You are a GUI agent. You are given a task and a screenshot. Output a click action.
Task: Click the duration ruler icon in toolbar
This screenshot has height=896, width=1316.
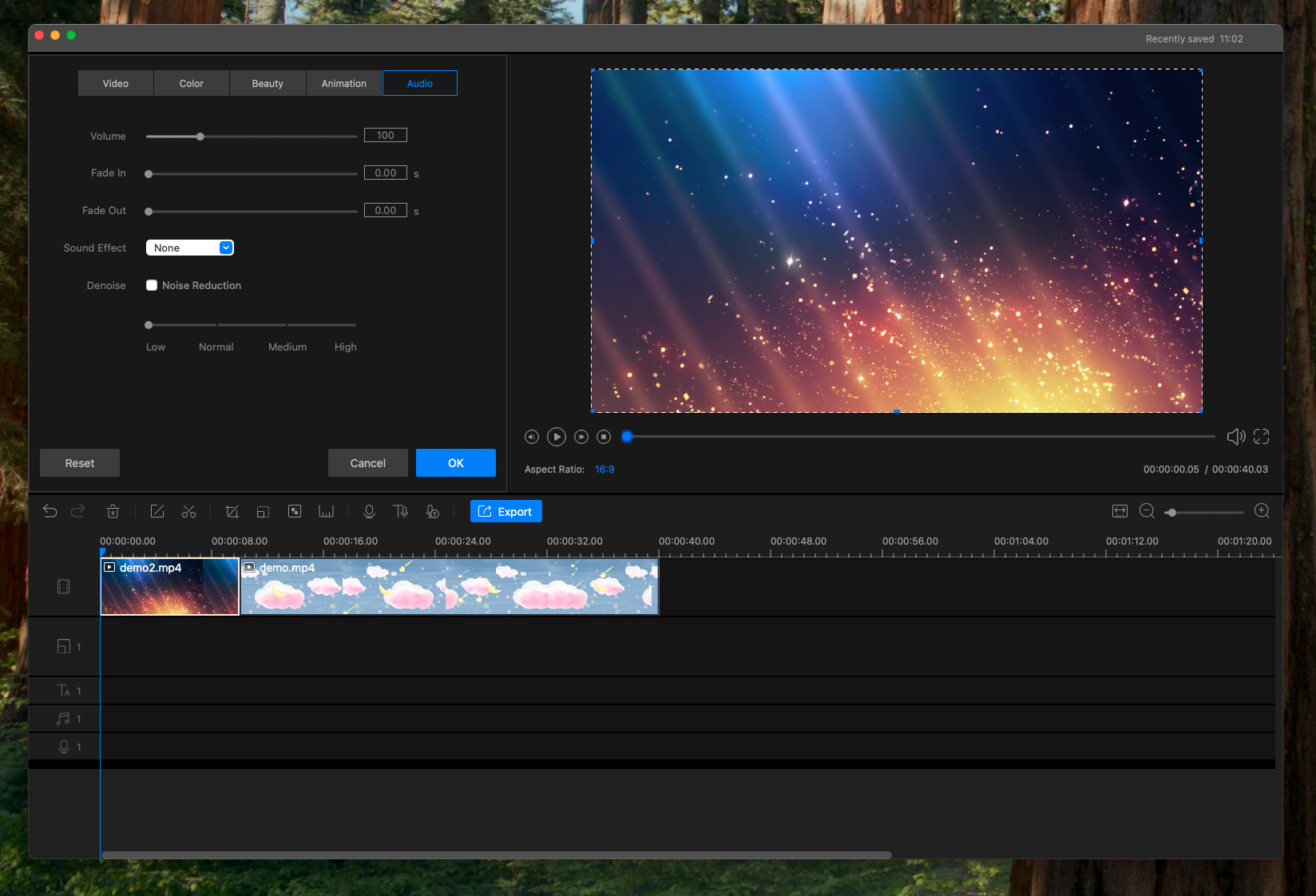point(326,511)
